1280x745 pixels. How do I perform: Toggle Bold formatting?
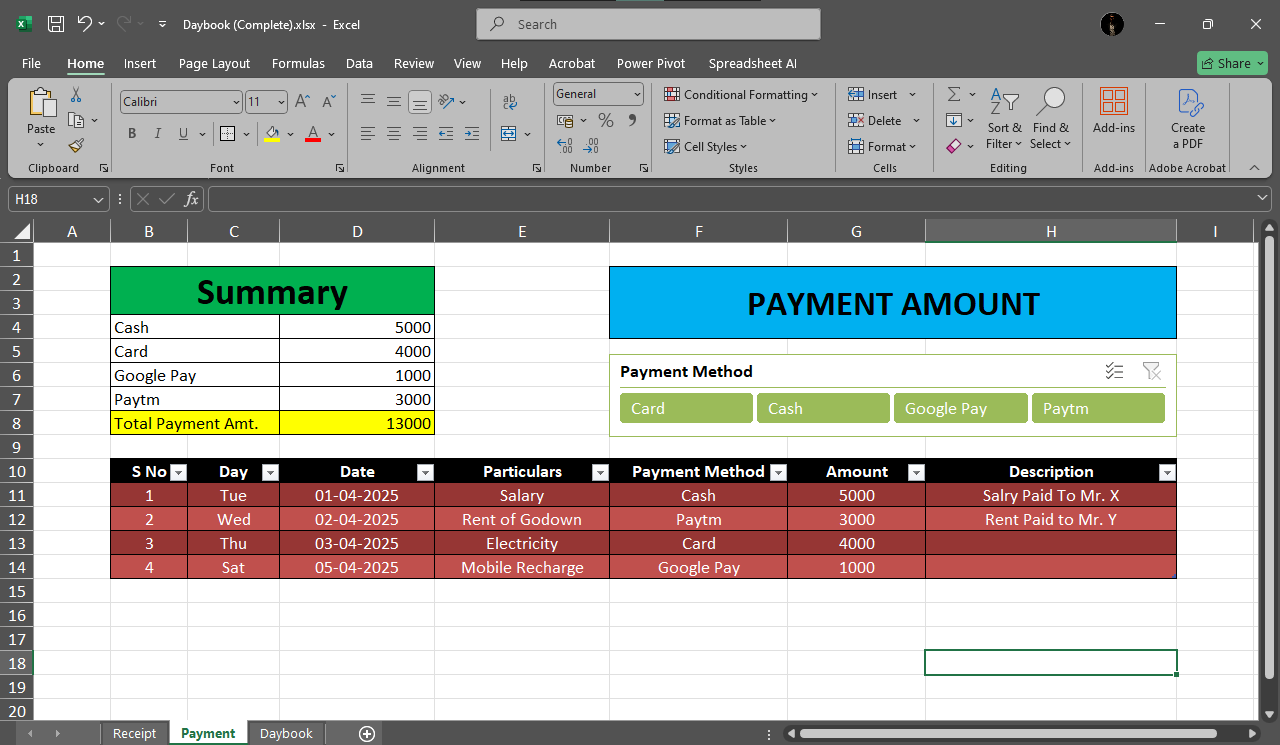tap(132, 134)
